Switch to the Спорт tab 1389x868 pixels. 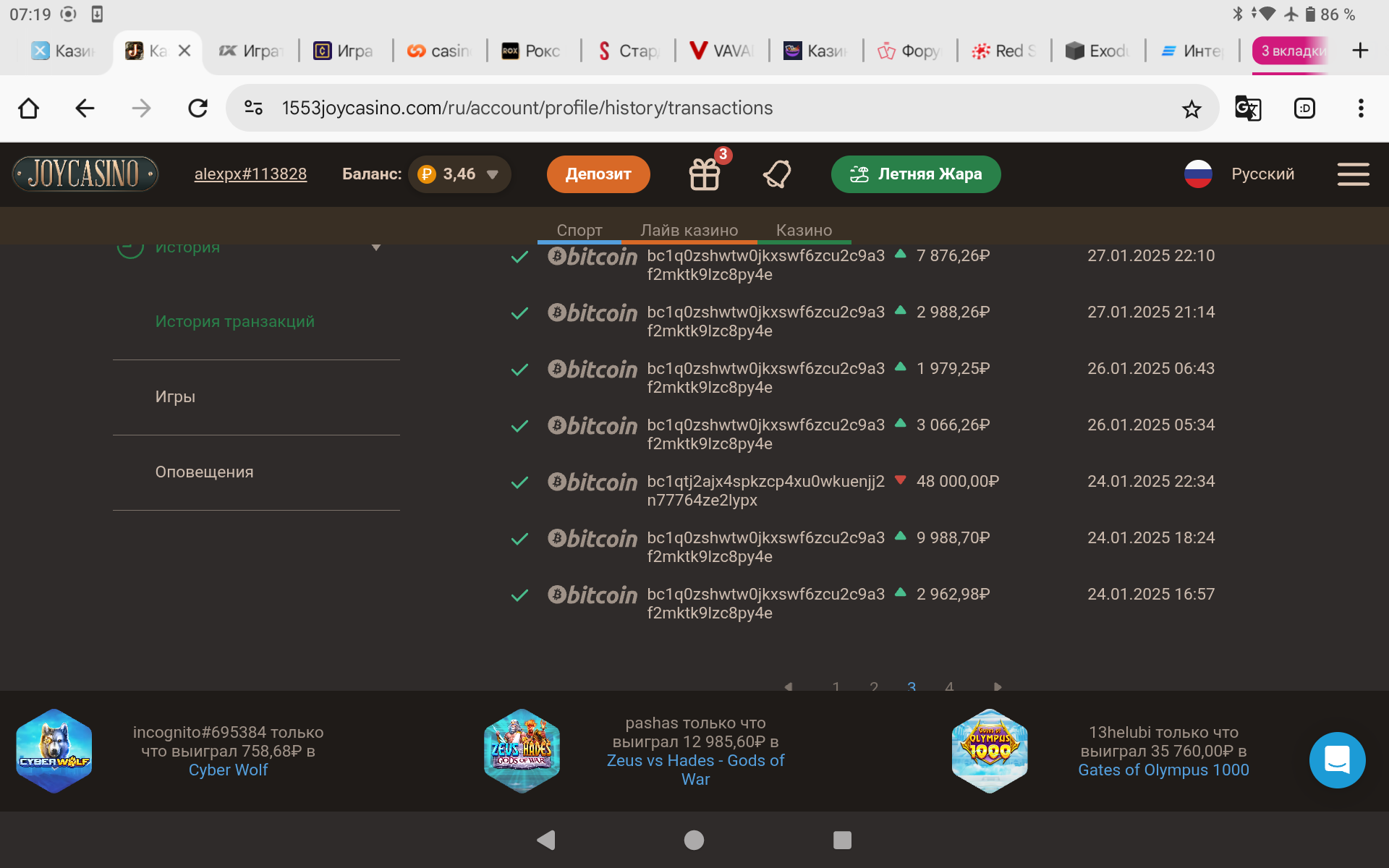tap(579, 230)
